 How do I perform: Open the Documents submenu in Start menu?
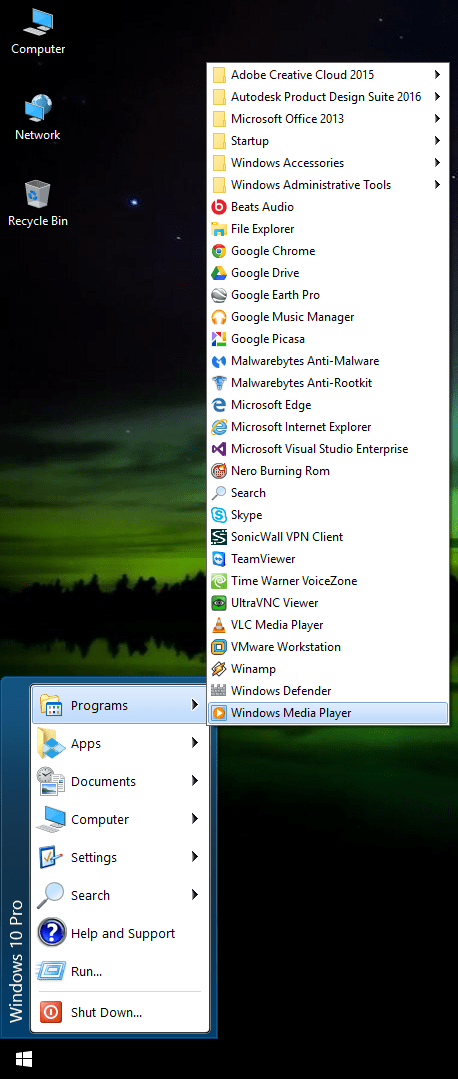[120, 782]
